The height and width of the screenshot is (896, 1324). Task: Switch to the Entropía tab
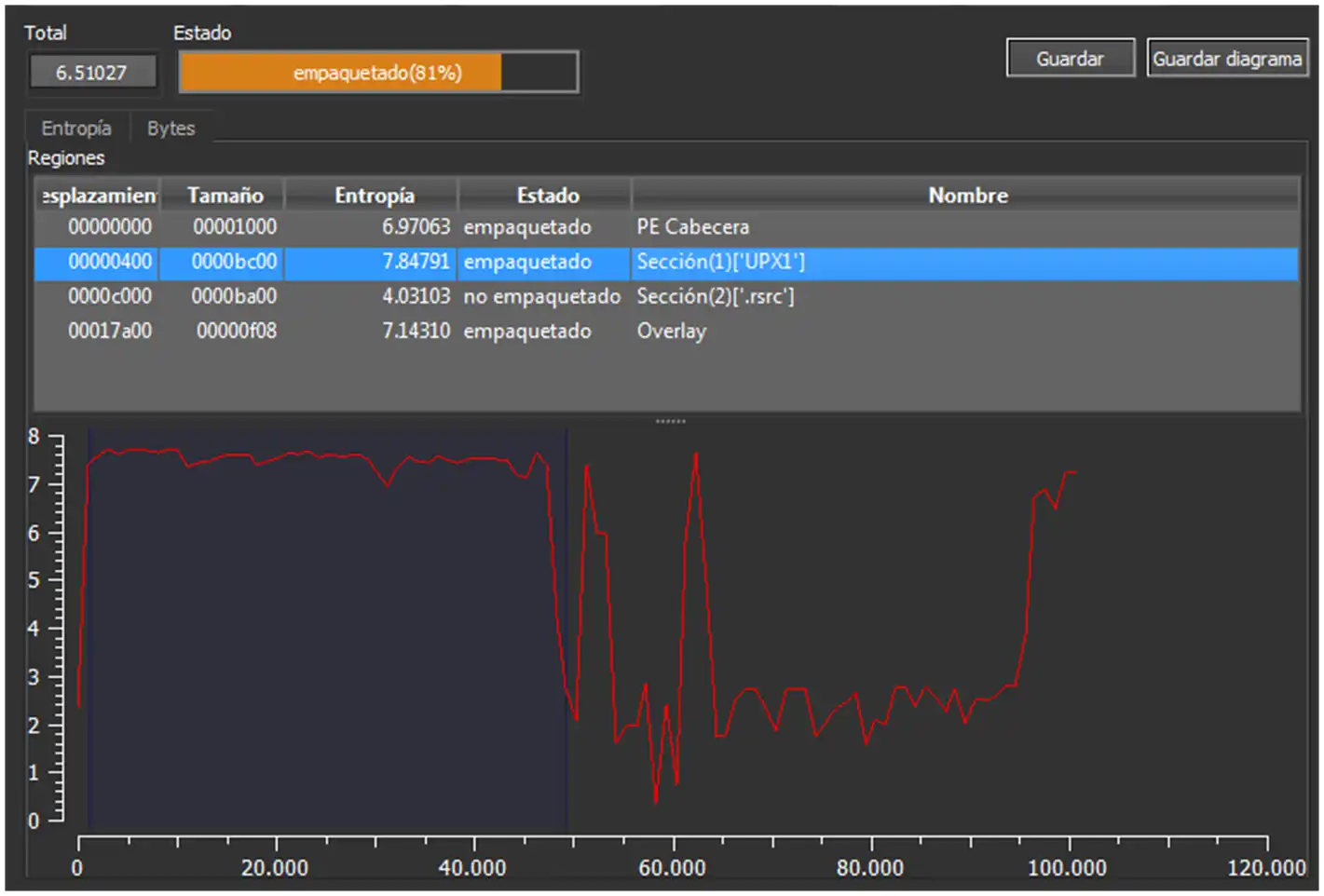pyautogui.click(x=76, y=129)
